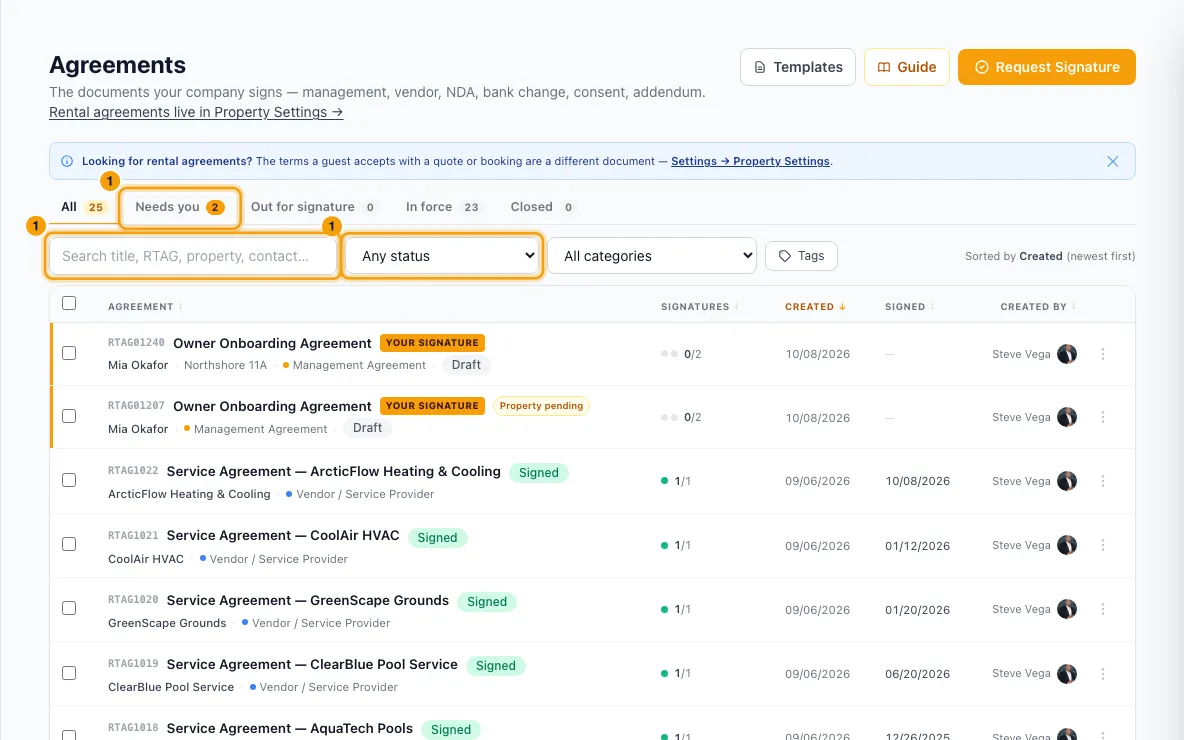
Task: Click signed date 06/20/2026
Action: point(917,674)
